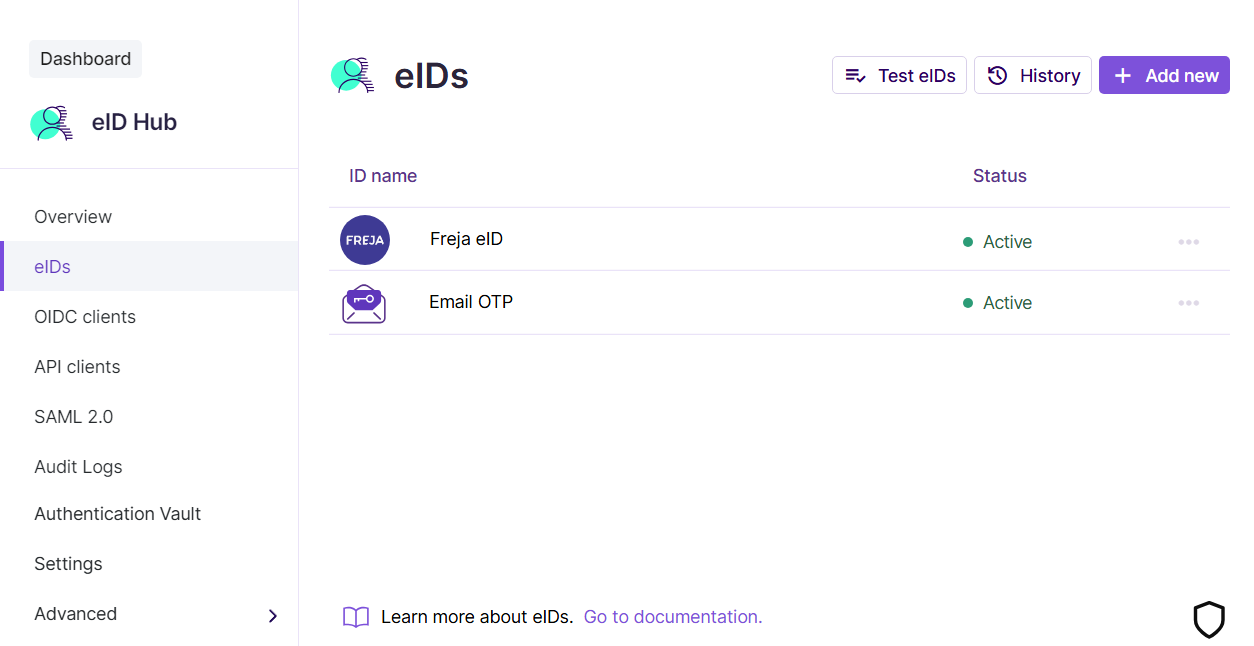
Task: Follow the Go to documentation link
Action: [x=673, y=617]
